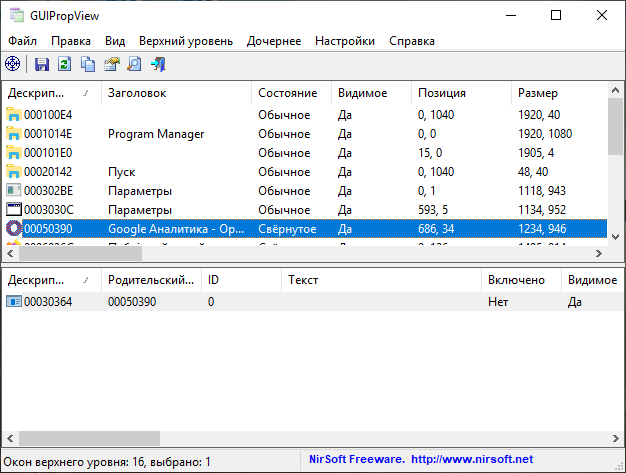Image resolution: width=626 pixels, height=473 pixels.
Task: Save selected items with floppy disk icon
Action: click(42, 64)
